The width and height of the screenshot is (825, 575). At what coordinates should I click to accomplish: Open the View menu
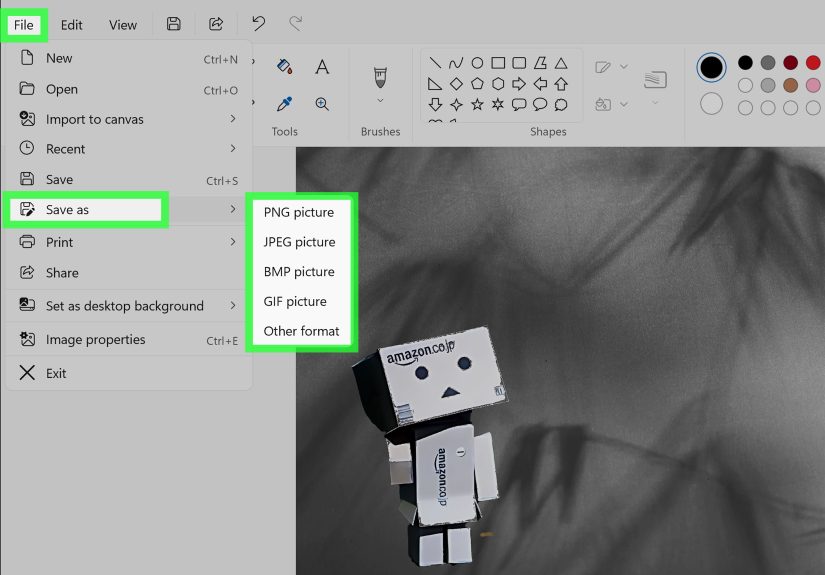(x=123, y=25)
